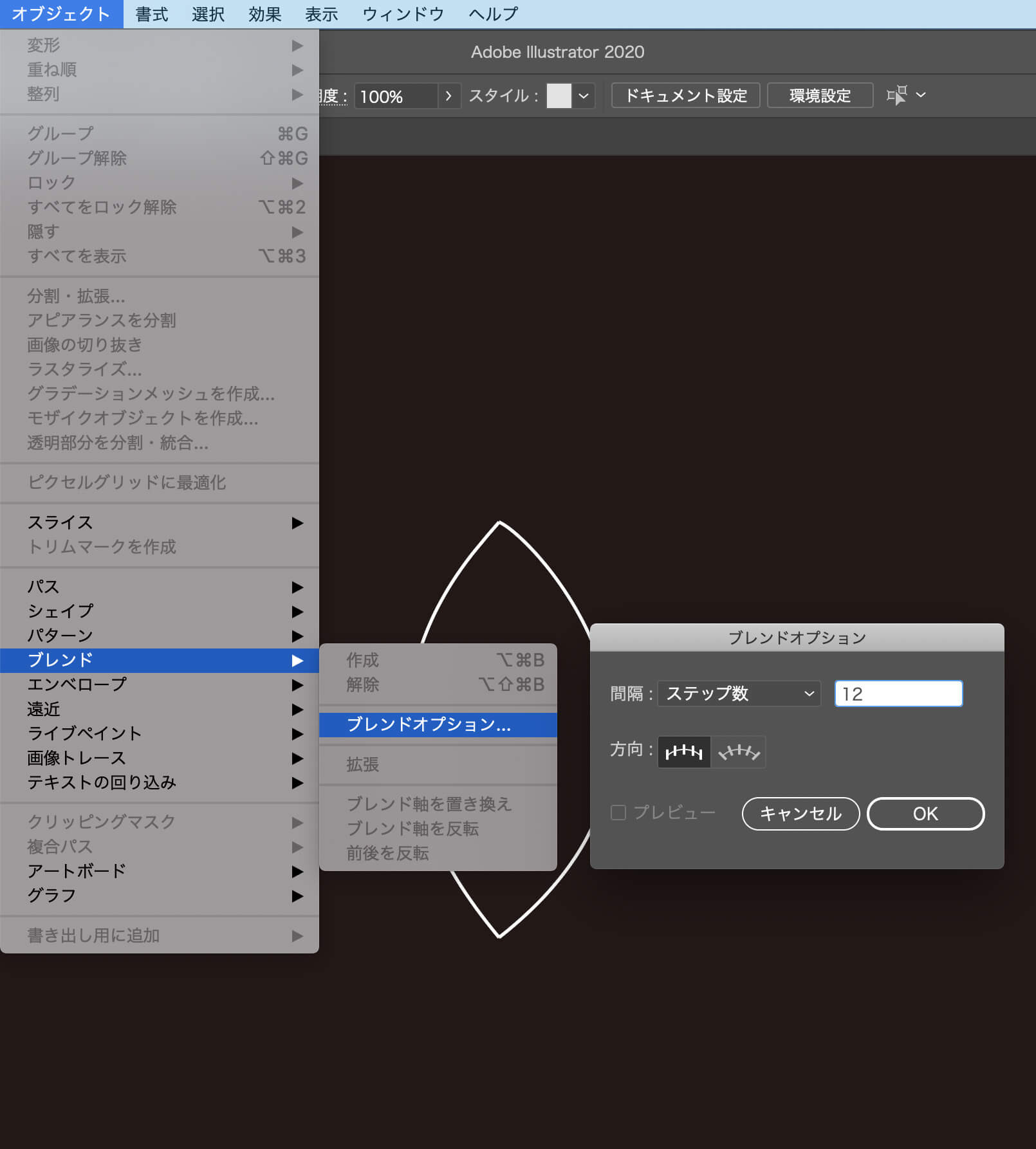Open the スタイル dropdown in the control bar
Image resolution: width=1036 pixels, height=1149 pixels.
584,96
